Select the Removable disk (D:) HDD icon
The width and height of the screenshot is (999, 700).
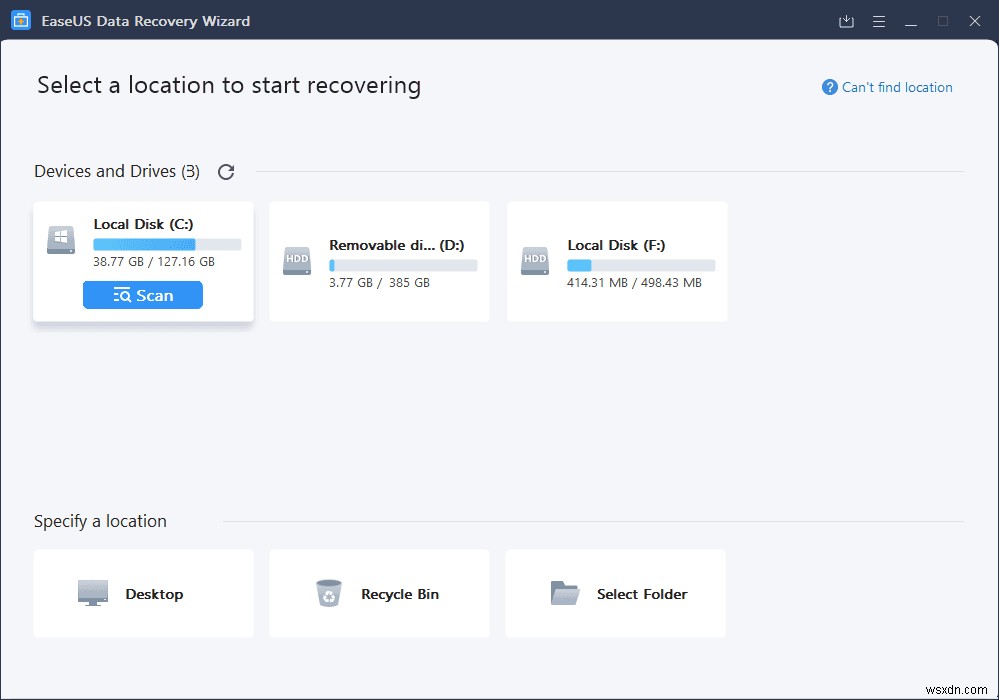tap(297, 261)
